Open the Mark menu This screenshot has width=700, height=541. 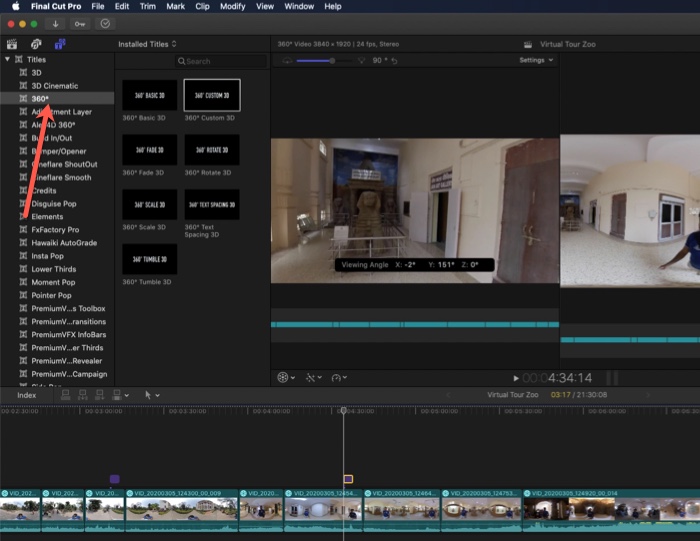pyautogui.click(x=175, y=6)
